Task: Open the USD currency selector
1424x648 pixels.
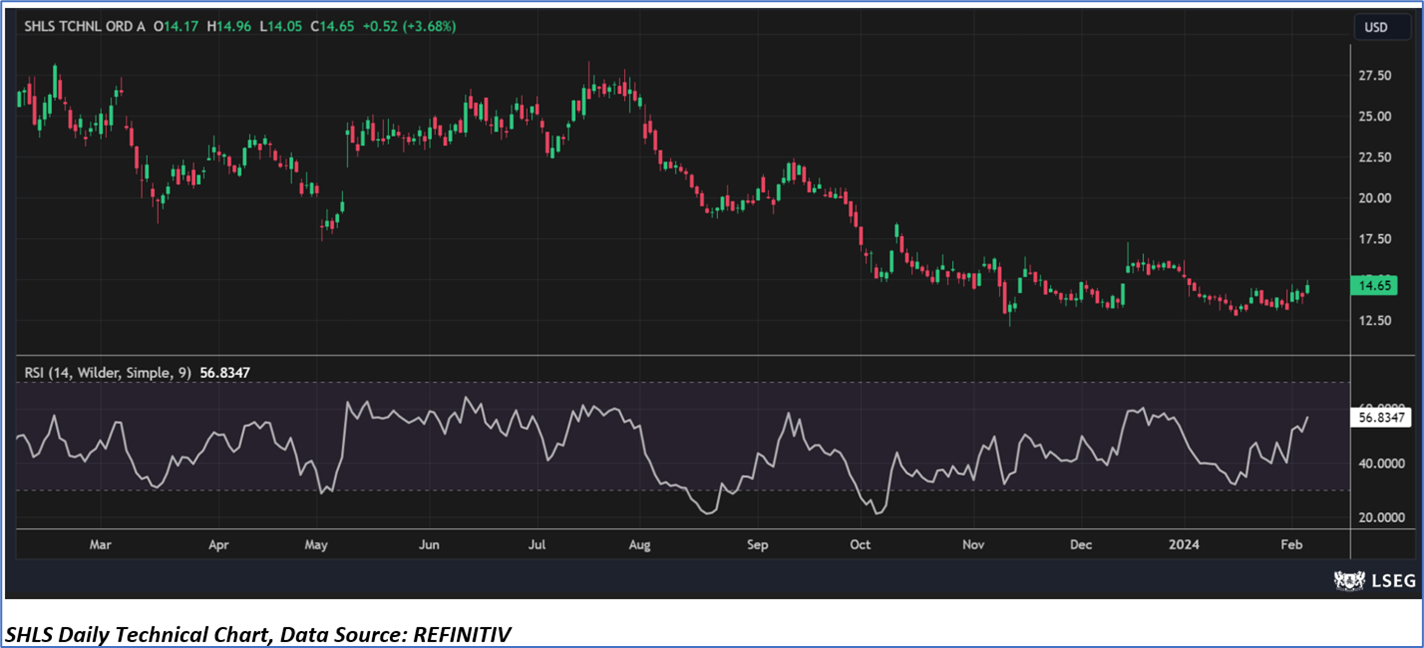Action: pos(1376,27)
